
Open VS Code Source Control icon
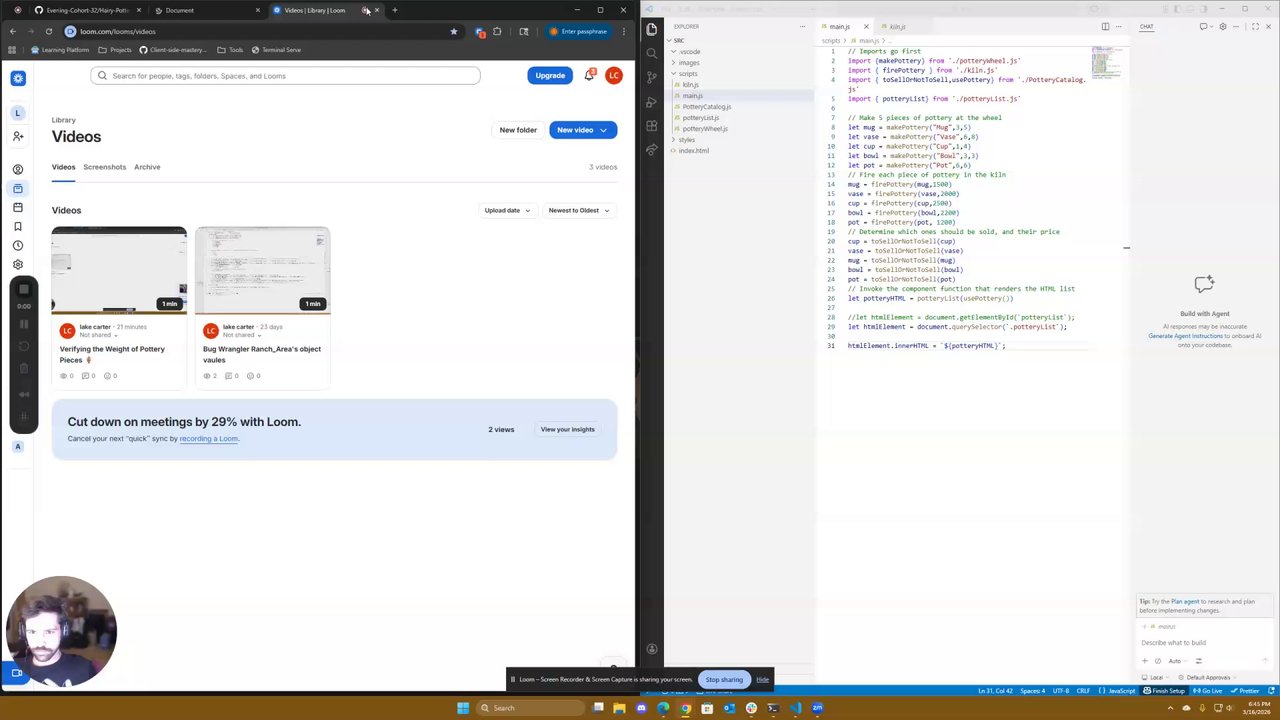click(652, 77)
